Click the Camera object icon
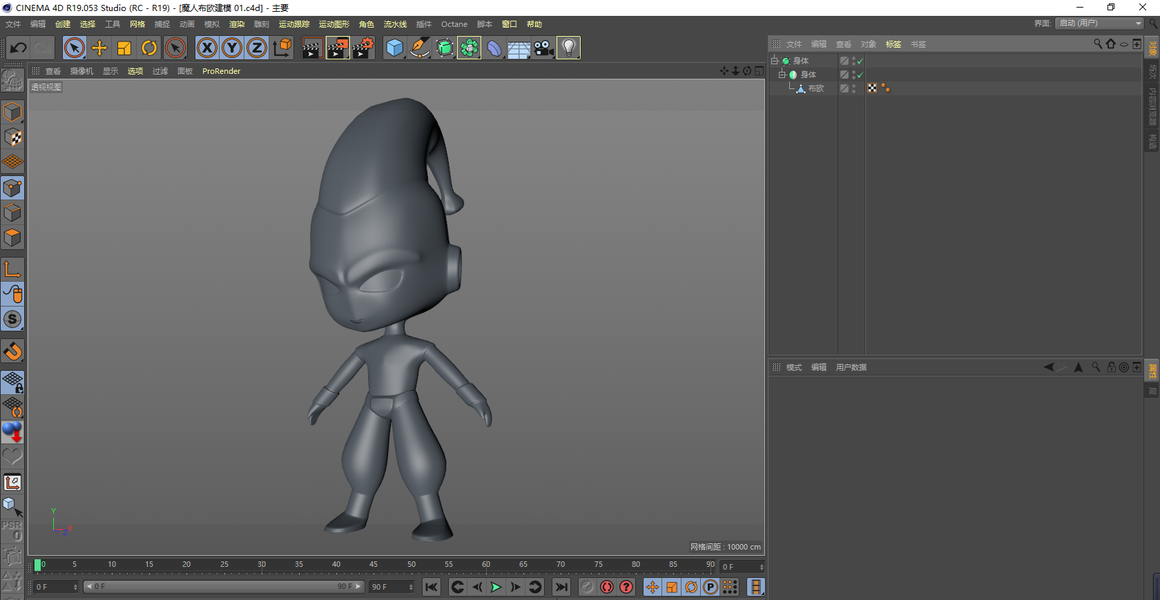 (x=543, y=48)
